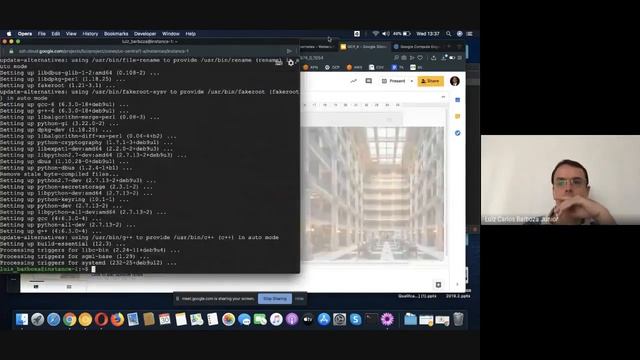Click the keyboard icon in SSH terminal
The width and height of the screenshot is (640, 360).
point(279,63)
